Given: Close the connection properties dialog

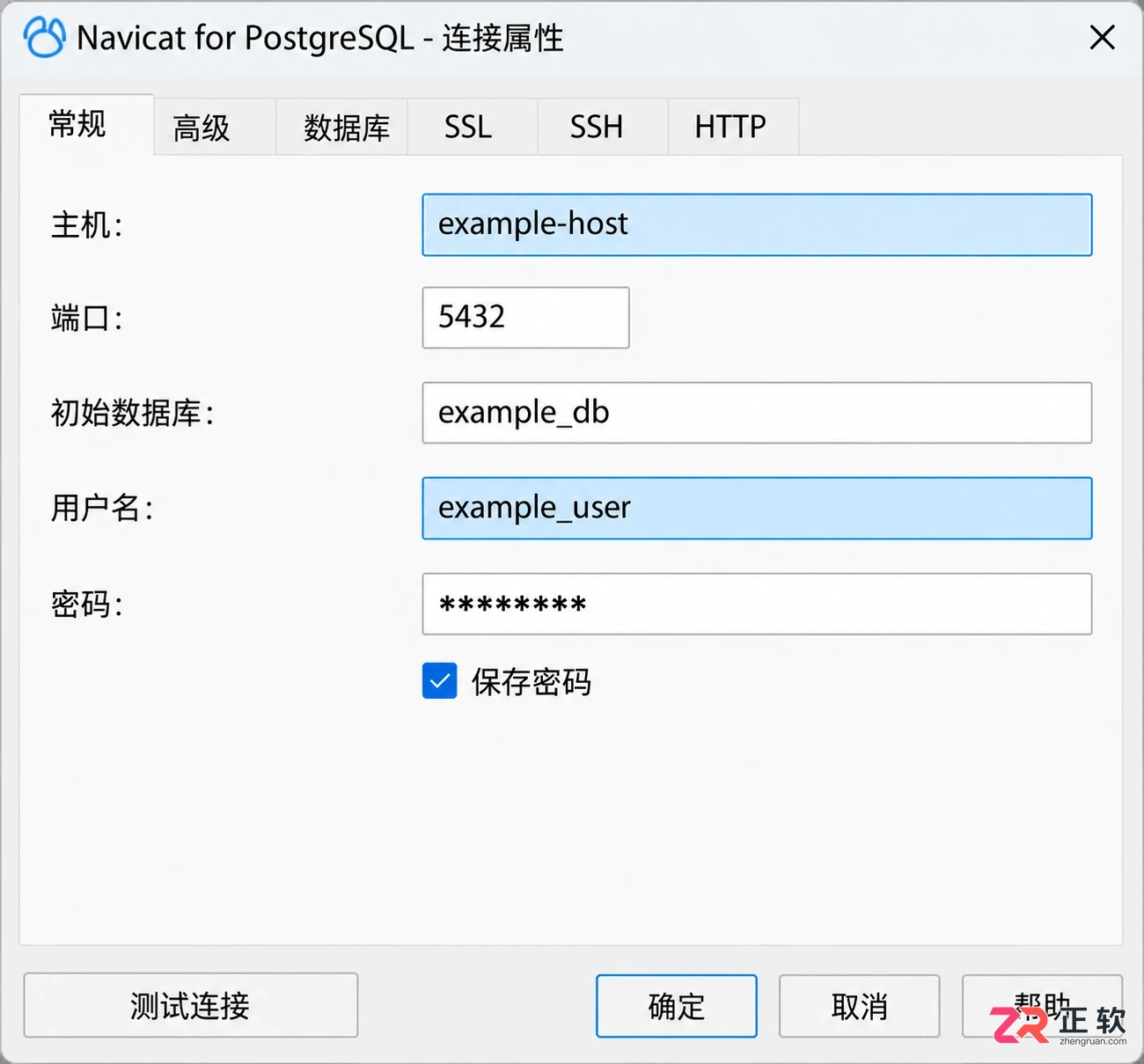Looking at the screenshot, I should 1102,38.
